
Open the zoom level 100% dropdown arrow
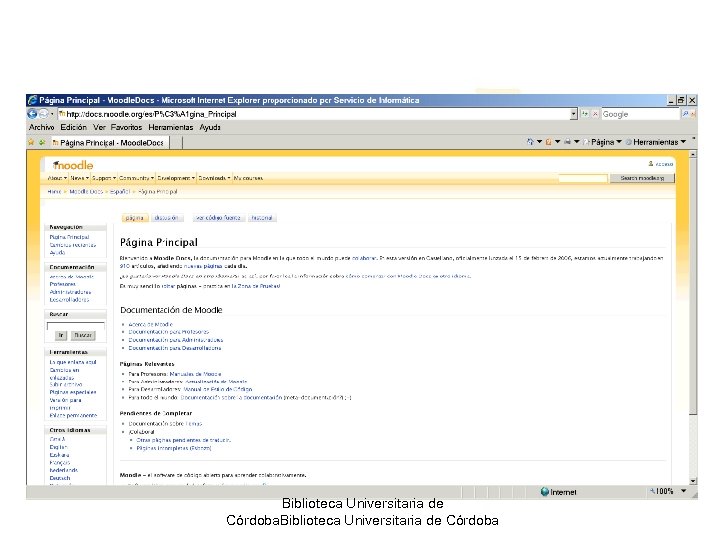tap(684, 491)
